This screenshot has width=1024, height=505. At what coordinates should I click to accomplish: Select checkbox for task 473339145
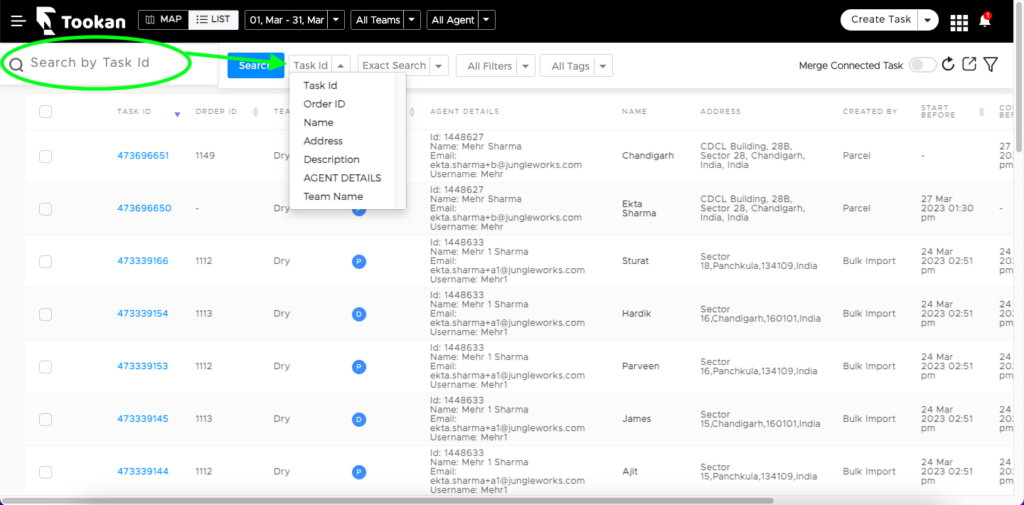[x=45, y=419]
